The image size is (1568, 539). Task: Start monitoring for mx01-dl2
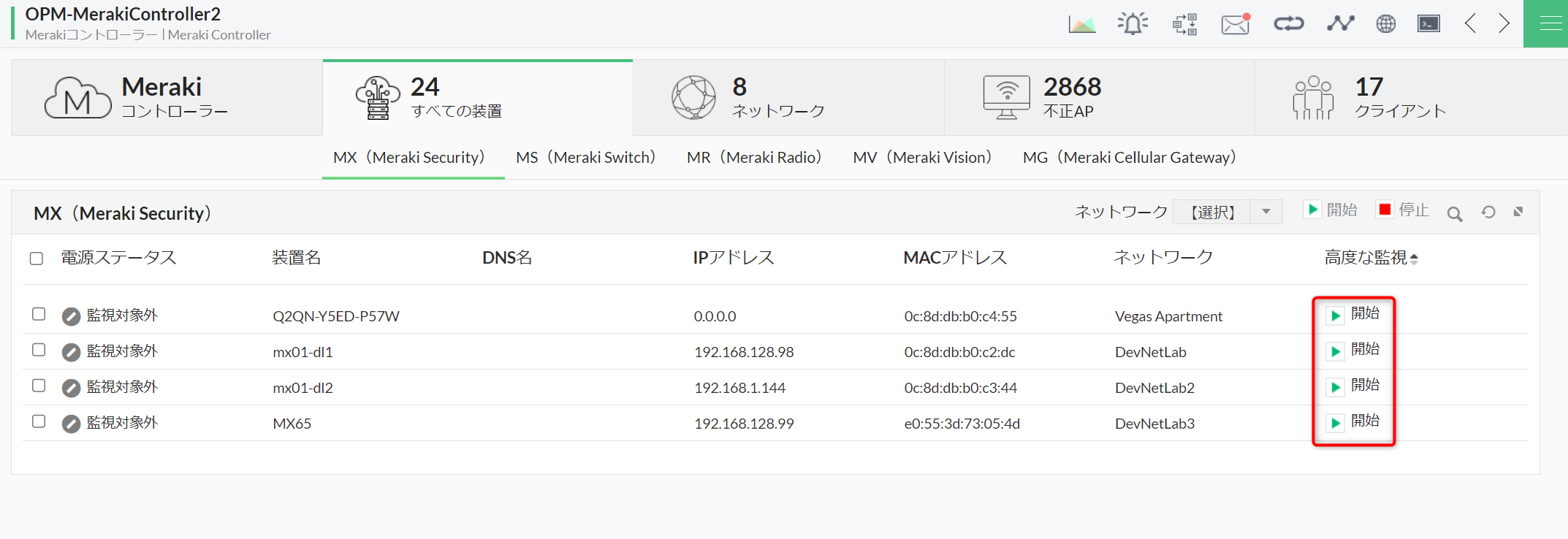[x=1354, y=386]
